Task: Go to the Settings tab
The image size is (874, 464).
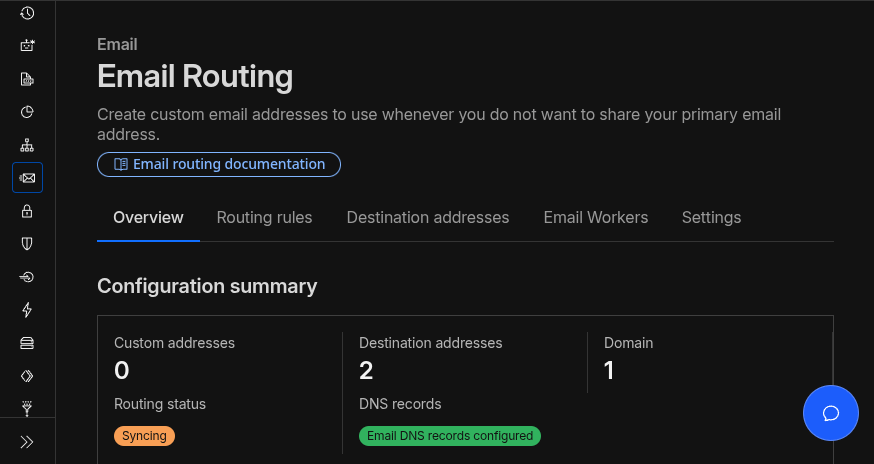Action: 711,217
